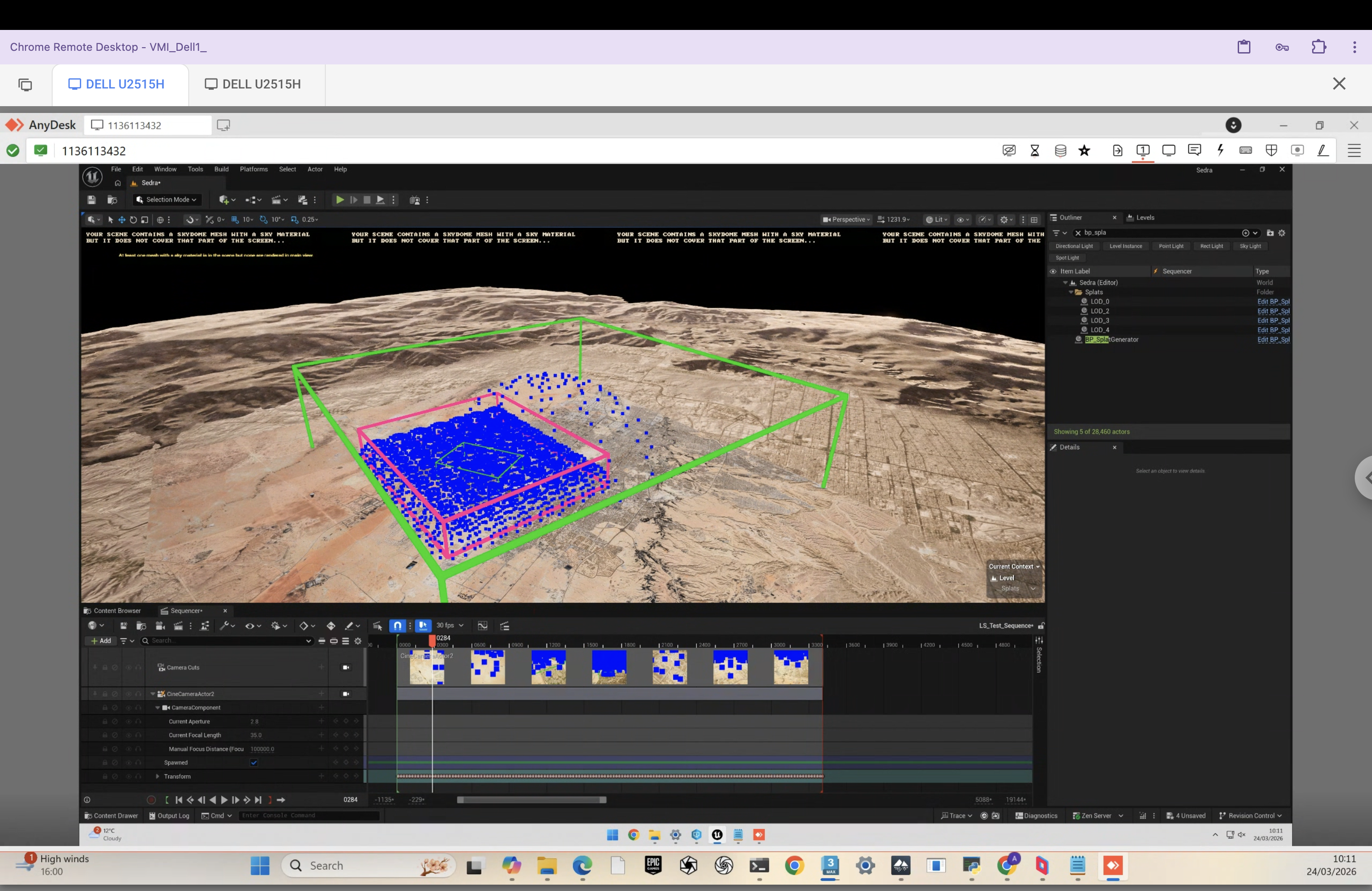Collapse the Splats folder in the Outliner

coord(1071,292)
